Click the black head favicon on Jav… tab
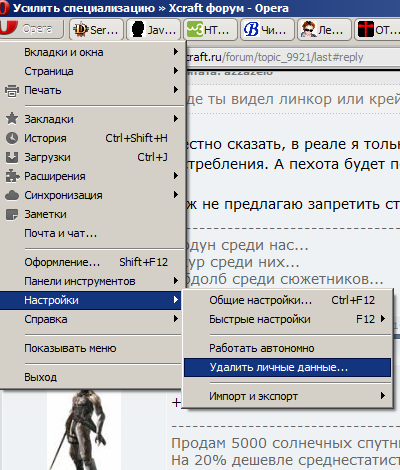Viewport: 400px width, 470px height. point(138,30)
